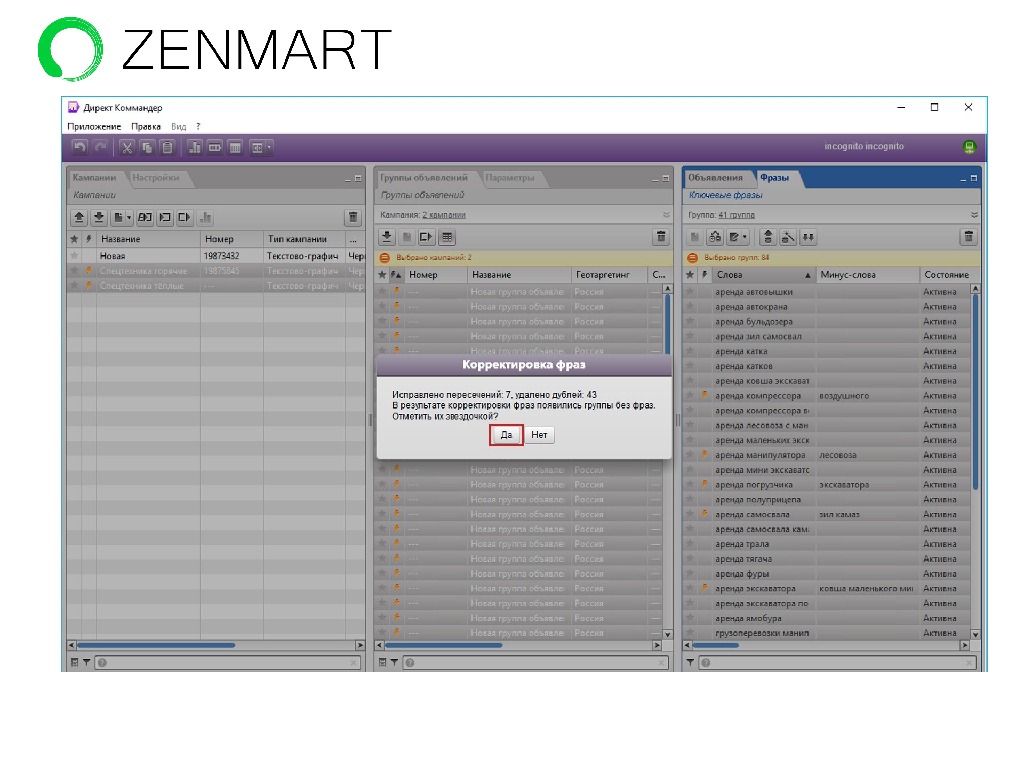Open the '?' help menu
The height and width of the screenshot is (768, 1024).
198,127
